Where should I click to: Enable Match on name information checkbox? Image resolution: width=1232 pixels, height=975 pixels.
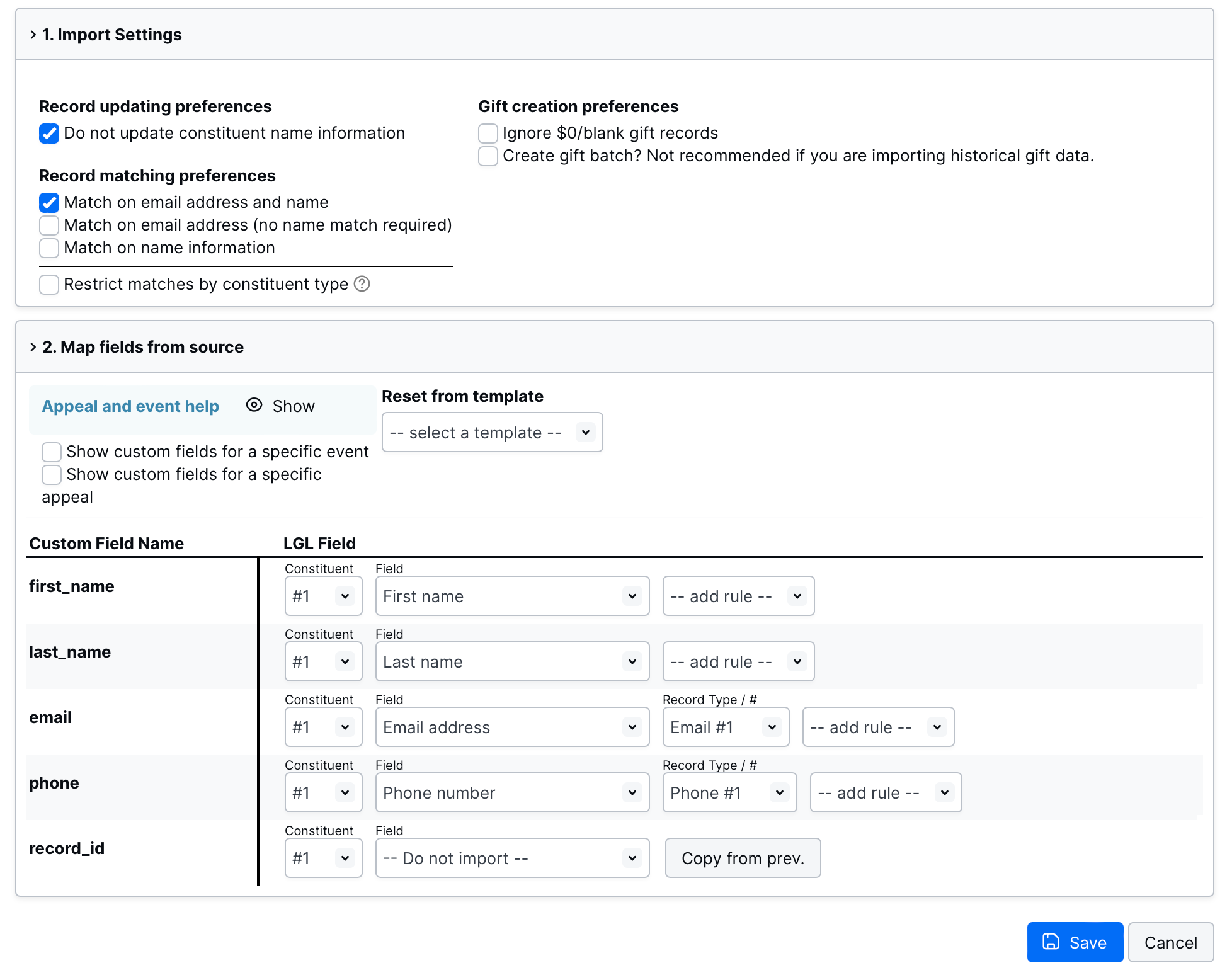point(49,248)
